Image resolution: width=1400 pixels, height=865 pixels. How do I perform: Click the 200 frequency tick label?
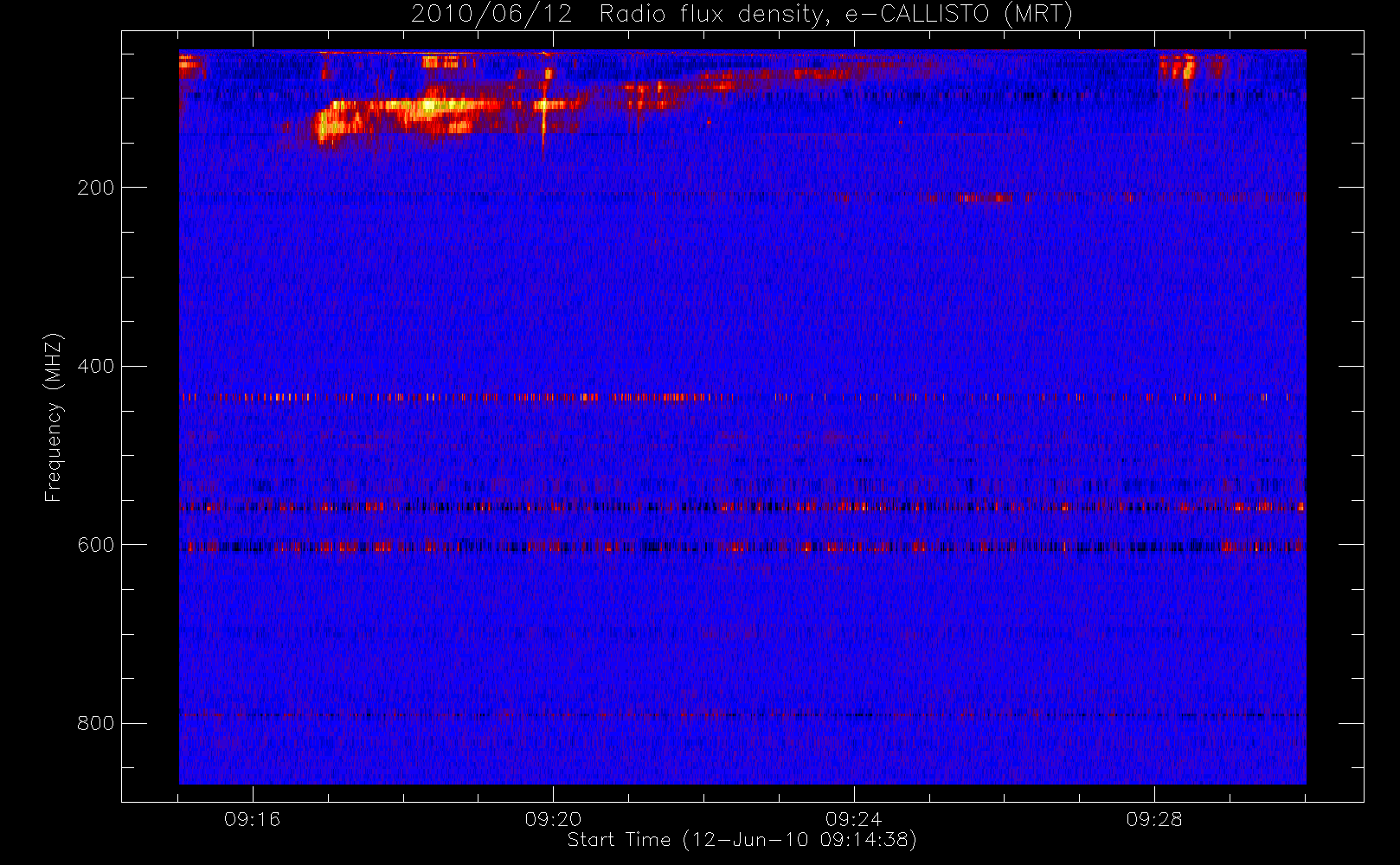click(x=95, y=188)
